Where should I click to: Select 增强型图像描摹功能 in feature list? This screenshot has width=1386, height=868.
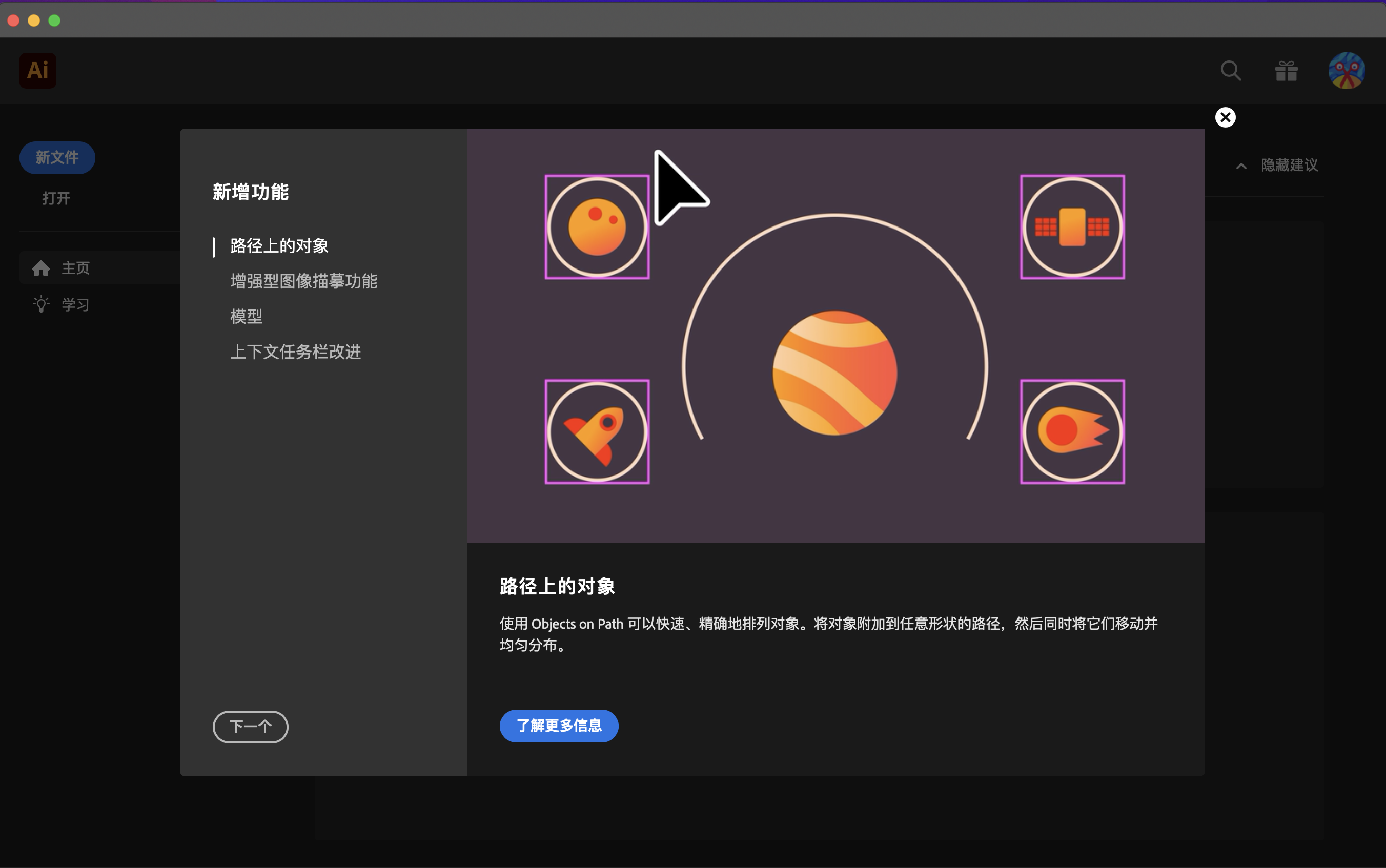coord(303,281)
